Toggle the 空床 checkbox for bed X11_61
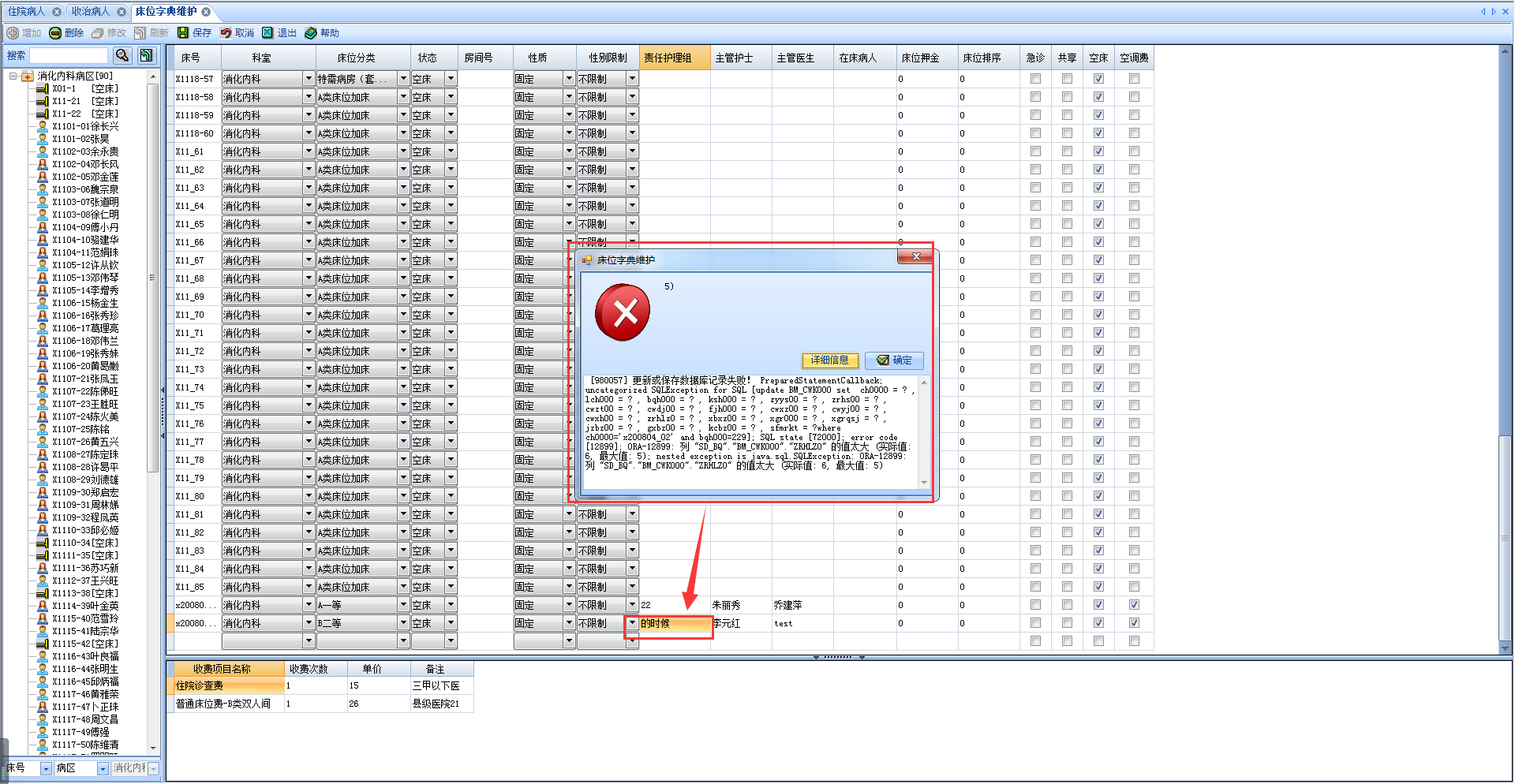The image size is (1515, 784). [x=1098, y=151]
